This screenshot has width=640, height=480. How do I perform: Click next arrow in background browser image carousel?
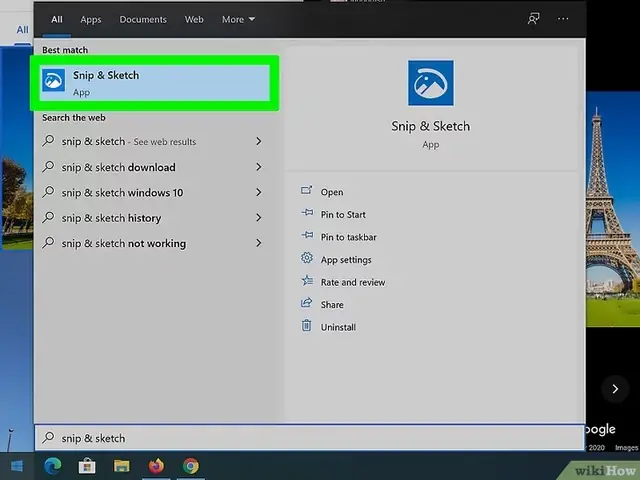pyautogui.click(x=615, y=389)
